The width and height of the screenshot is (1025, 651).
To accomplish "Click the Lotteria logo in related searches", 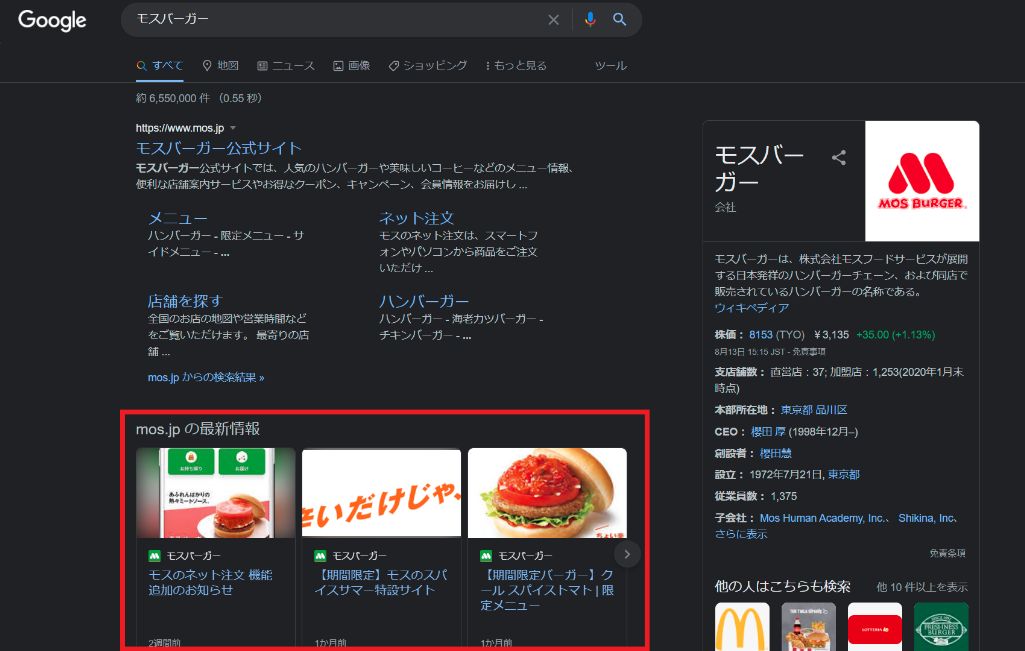I will (874, 627).
